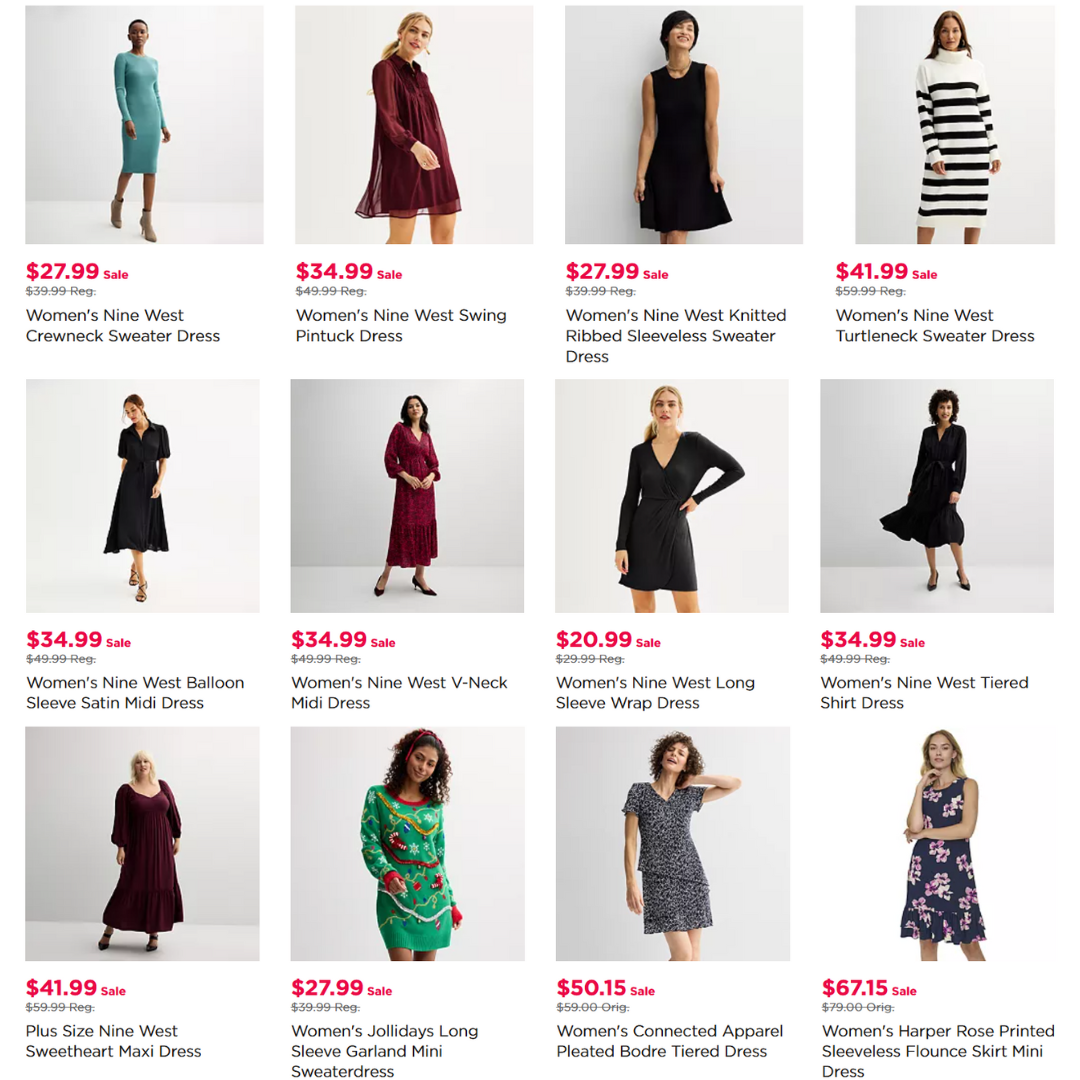Viewport: 1080px width, 1080px height.
Task: View the Harper Rose floral dress photo
Action: pos(937,844)
